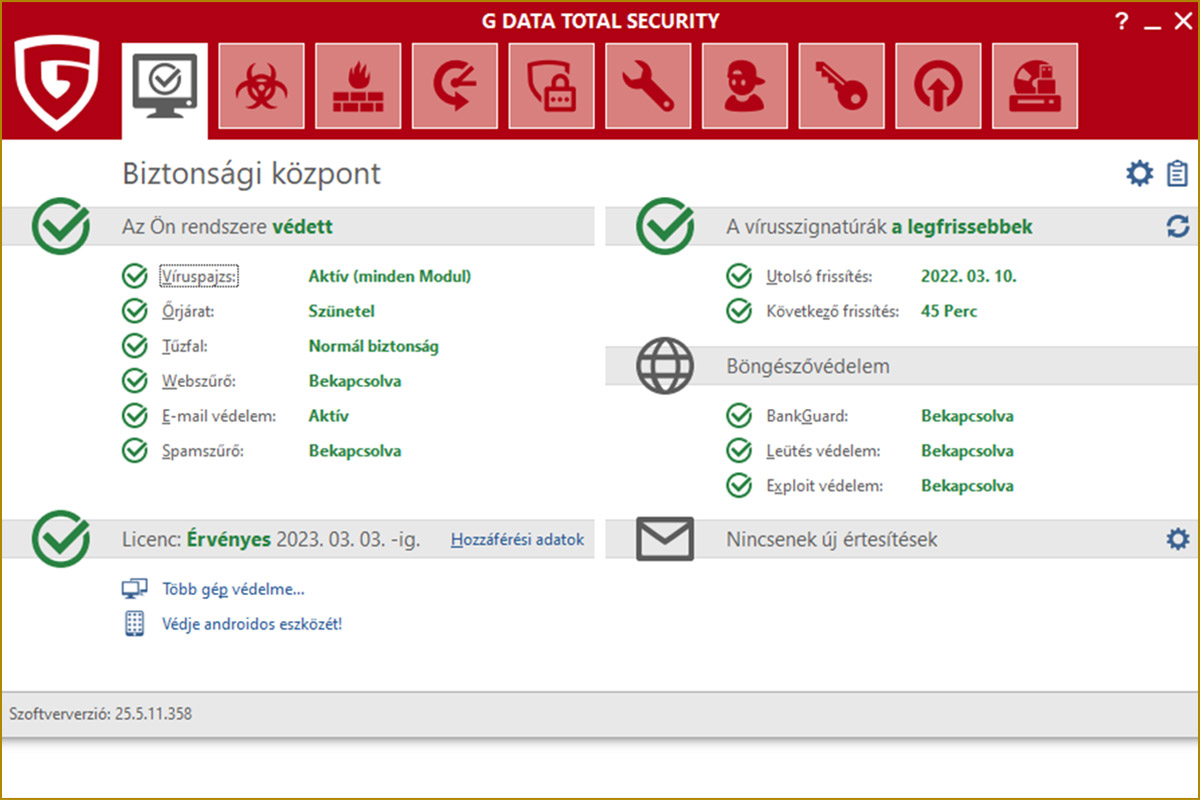Open the encryption key tab
1200x800 pixels.
pos(842,87)
